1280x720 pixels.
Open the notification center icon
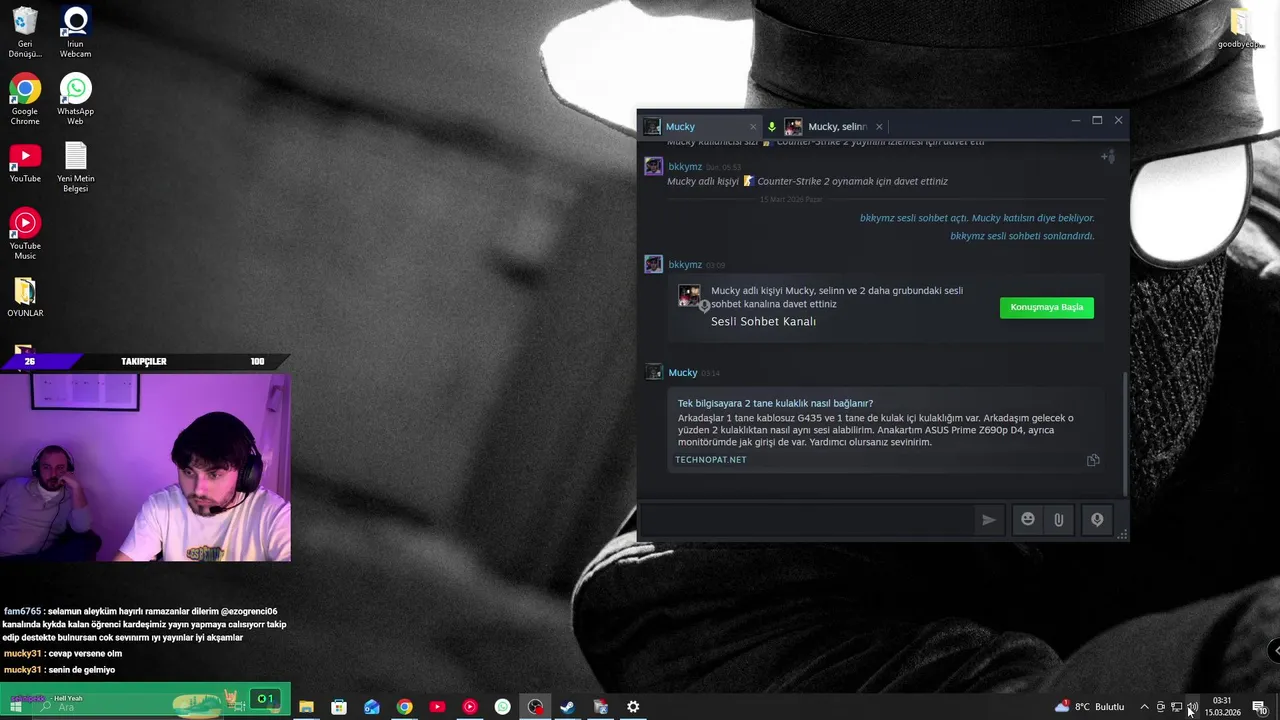tap(1259, 707)
